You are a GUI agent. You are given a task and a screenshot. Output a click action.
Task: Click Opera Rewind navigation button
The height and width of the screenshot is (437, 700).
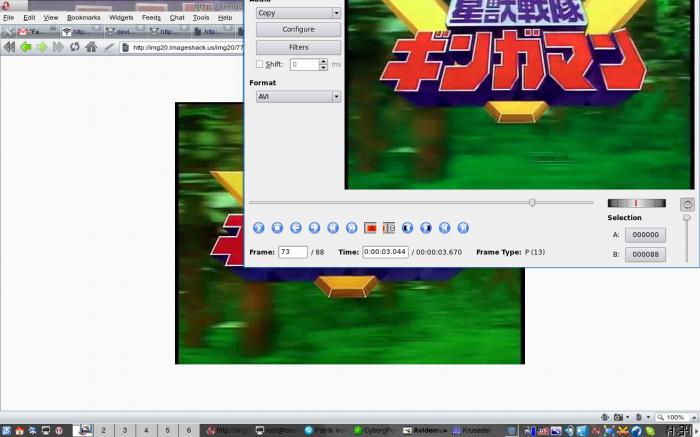(9, 47)
